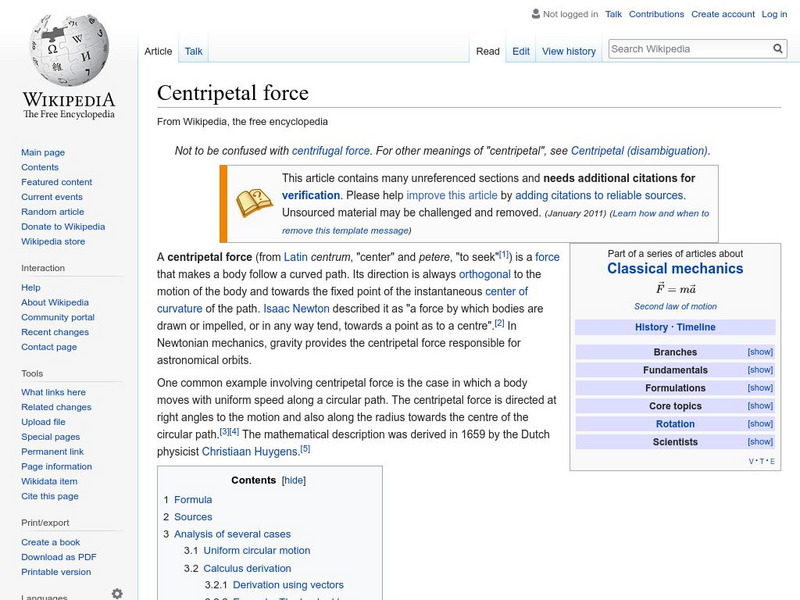Select the Read tab

click(488, 51)
